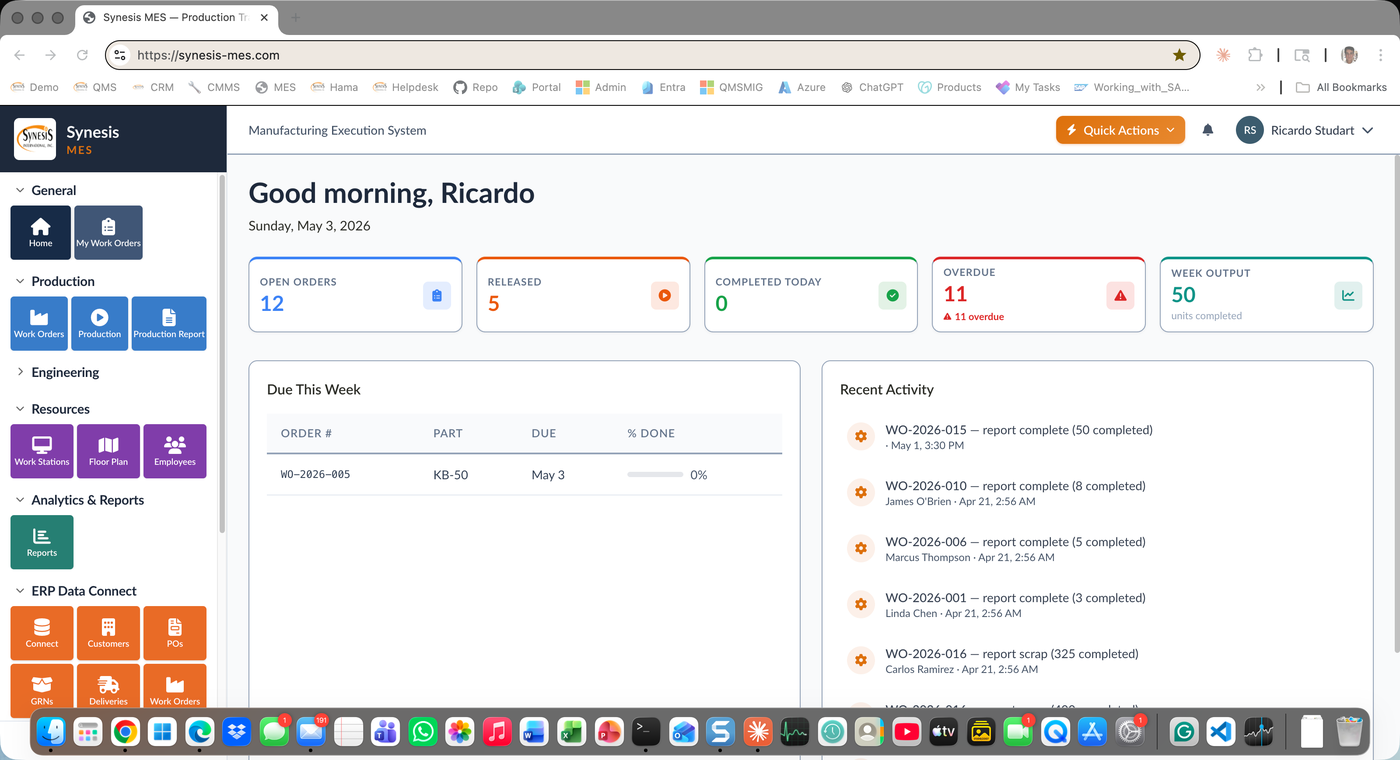Click the Open Orders clipboard icon
The height and width of the screenshot is (760, 1400).
point(437,295)
